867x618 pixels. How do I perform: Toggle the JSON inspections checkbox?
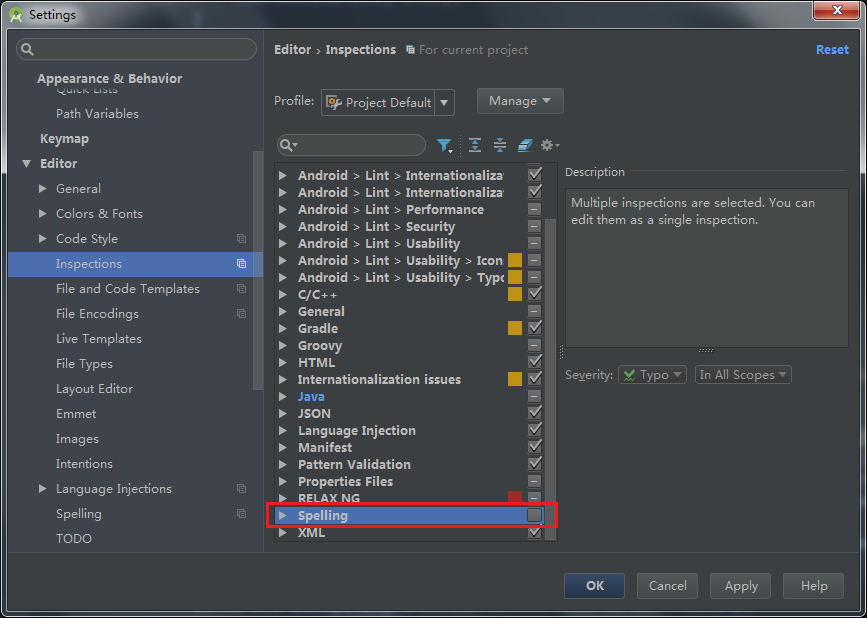click(x=534, y=413)
